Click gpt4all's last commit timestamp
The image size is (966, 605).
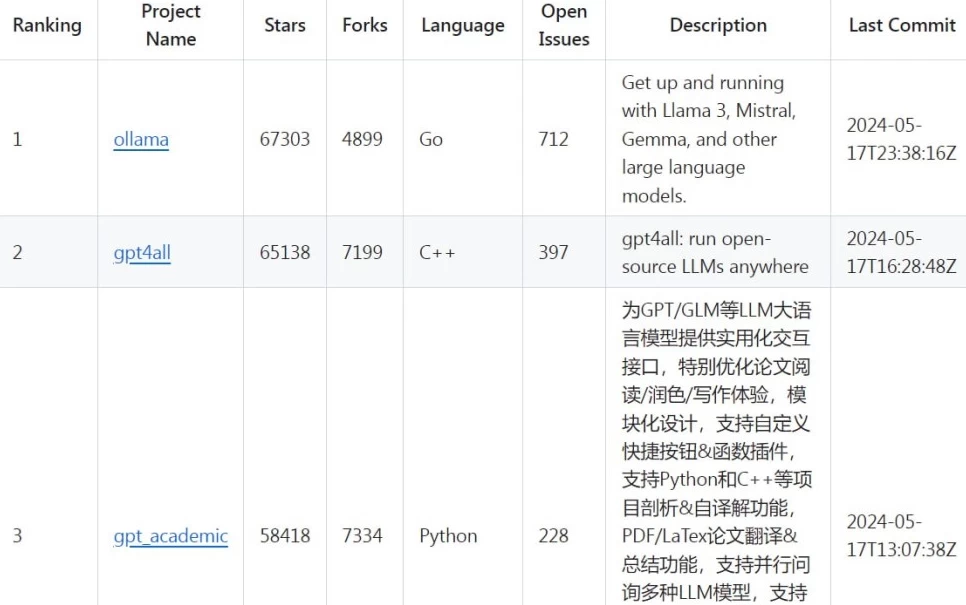901,253
